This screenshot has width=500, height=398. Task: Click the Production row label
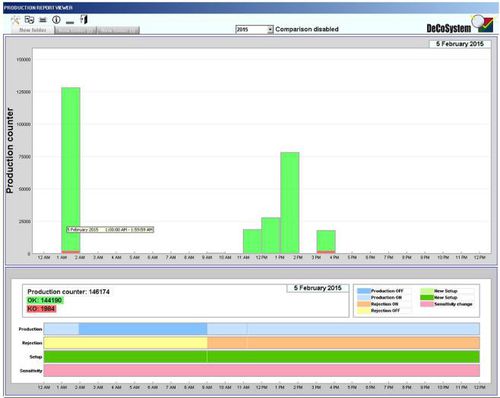[30, 329]
